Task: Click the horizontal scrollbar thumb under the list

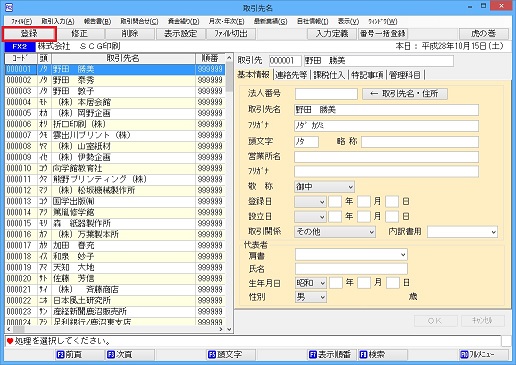Action: (x=18, y=329)
